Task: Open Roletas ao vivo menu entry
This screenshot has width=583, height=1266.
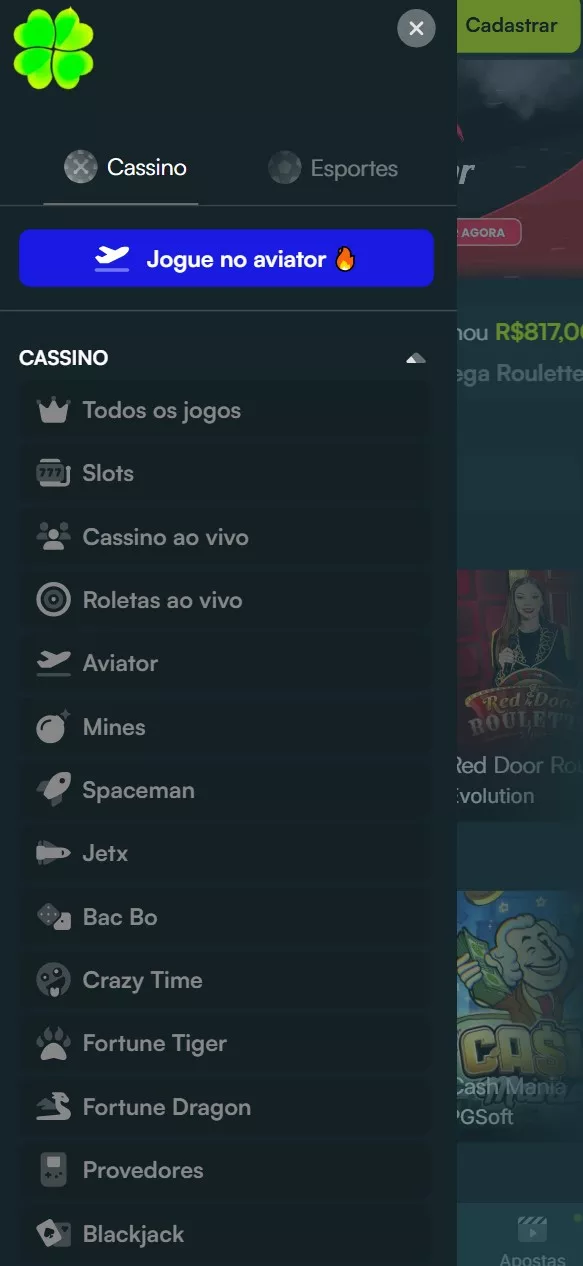Action: pyautogui.click(x=226, y=600)
